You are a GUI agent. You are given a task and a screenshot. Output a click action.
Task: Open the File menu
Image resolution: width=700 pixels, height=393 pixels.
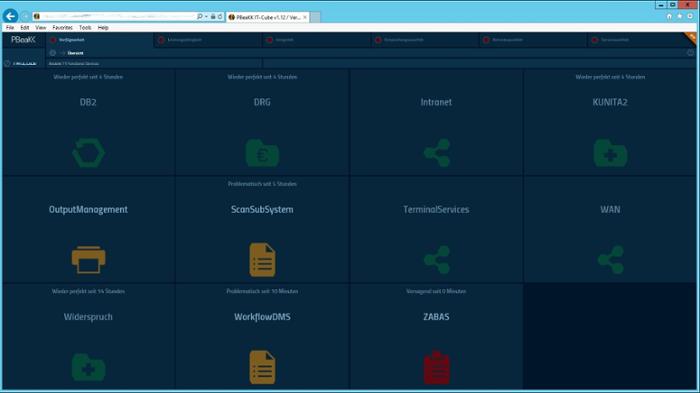coord(10,28)
